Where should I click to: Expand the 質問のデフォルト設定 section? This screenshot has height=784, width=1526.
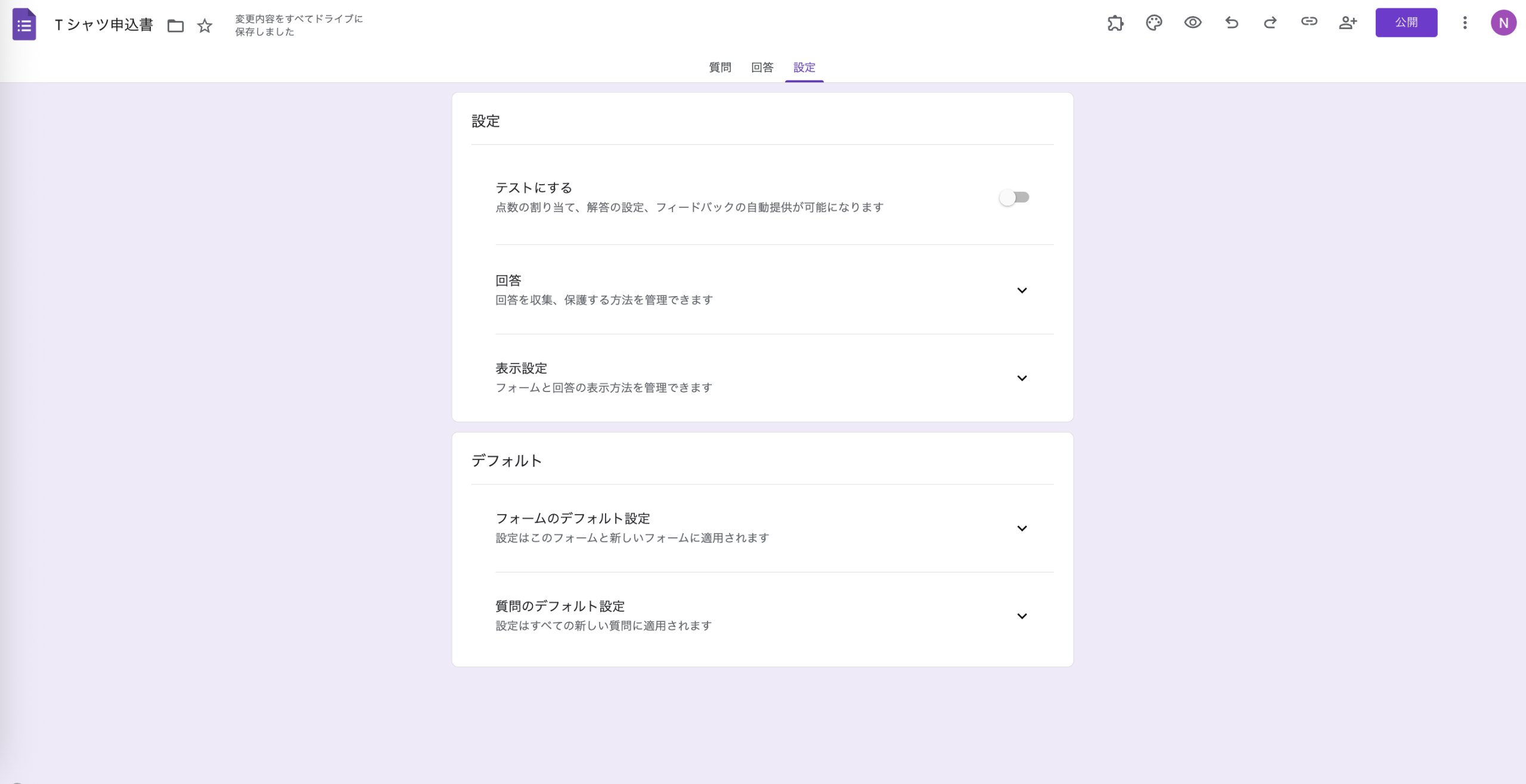(x=1023, y=616)
